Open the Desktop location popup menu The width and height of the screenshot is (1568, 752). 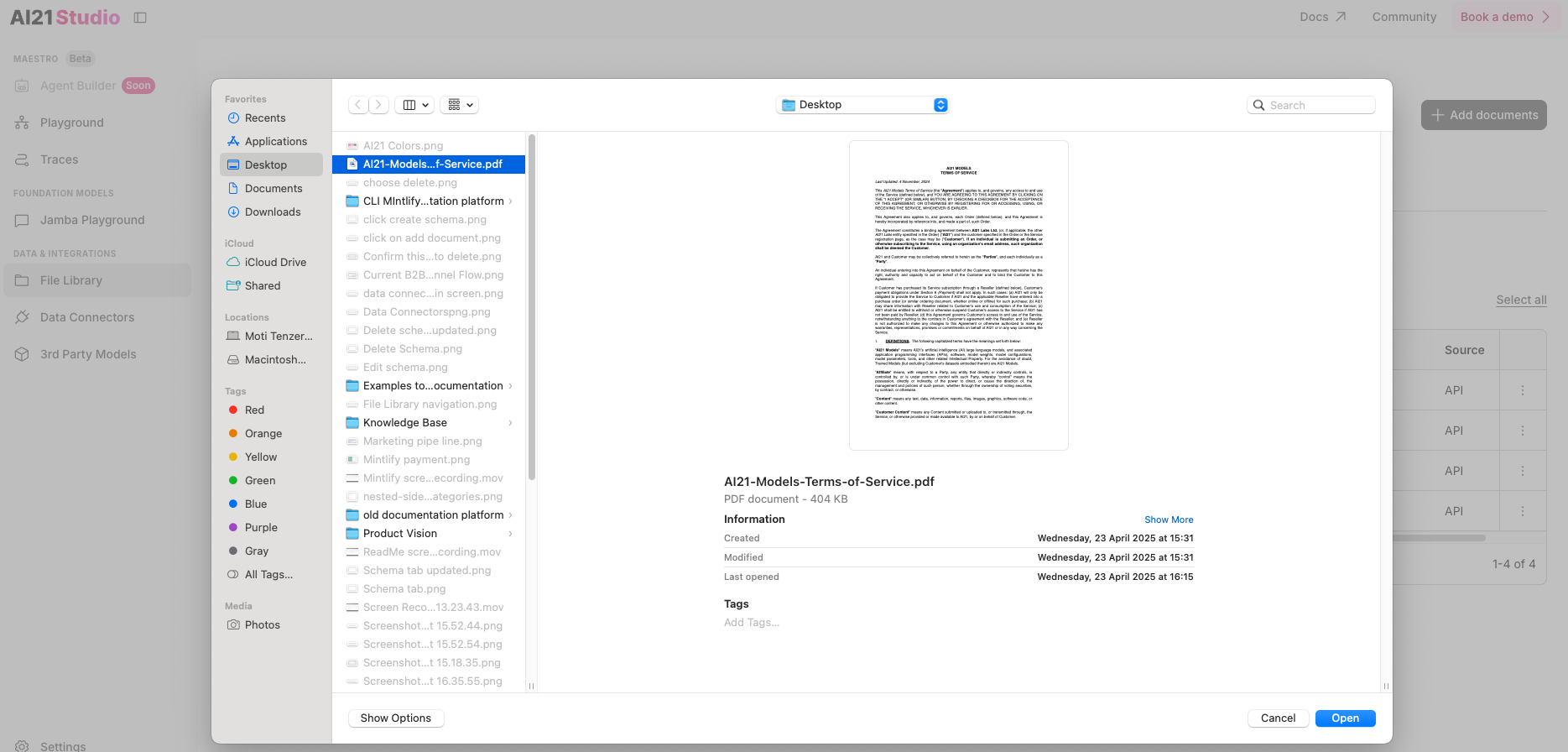tap(862, 105)
